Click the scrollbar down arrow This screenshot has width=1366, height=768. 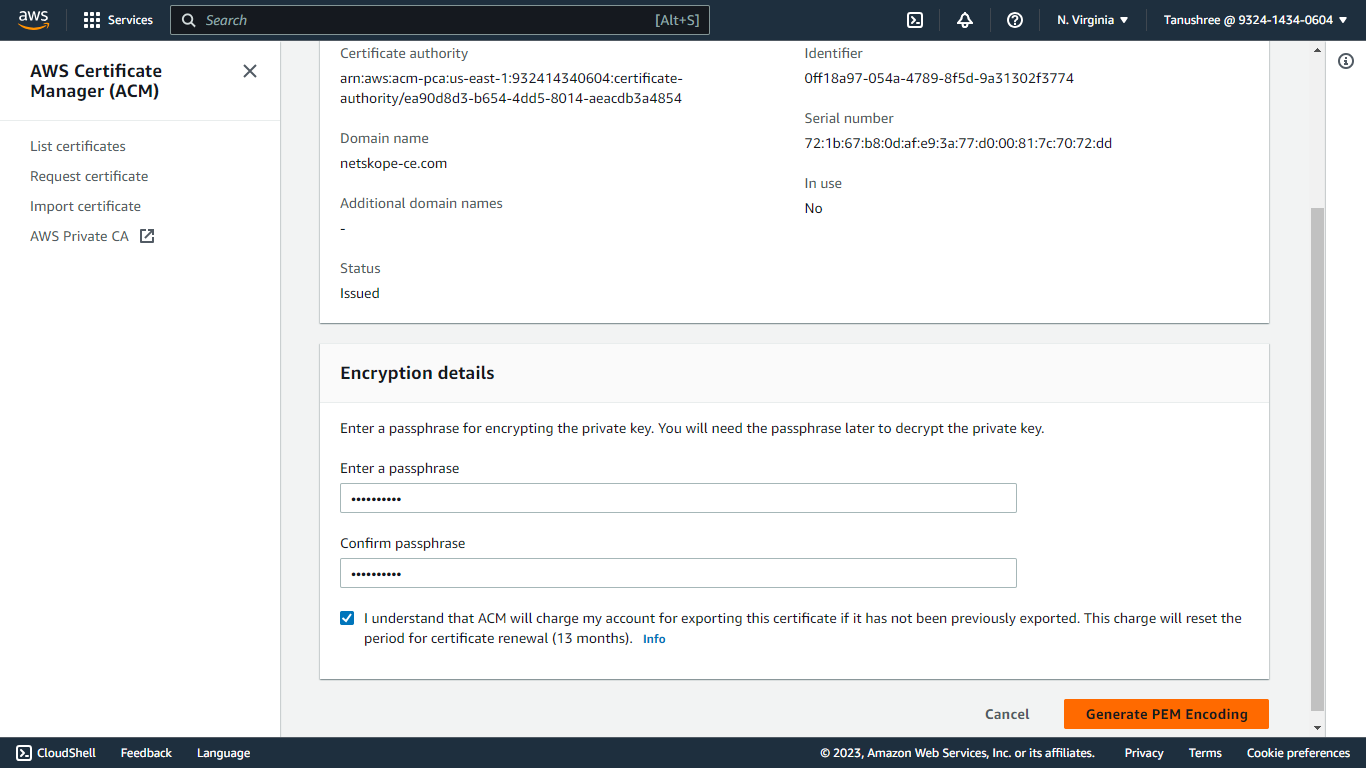(1317, 728)
